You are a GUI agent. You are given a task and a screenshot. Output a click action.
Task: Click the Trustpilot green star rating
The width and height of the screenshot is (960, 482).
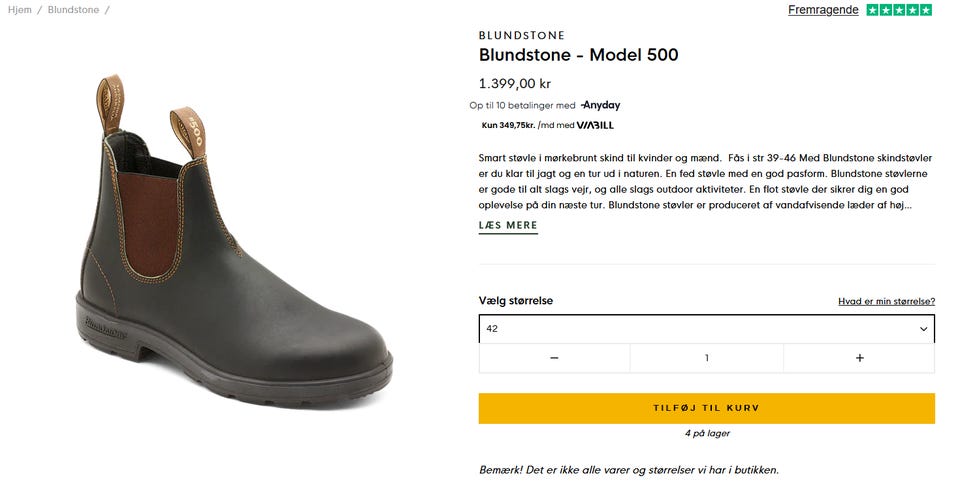899,10
